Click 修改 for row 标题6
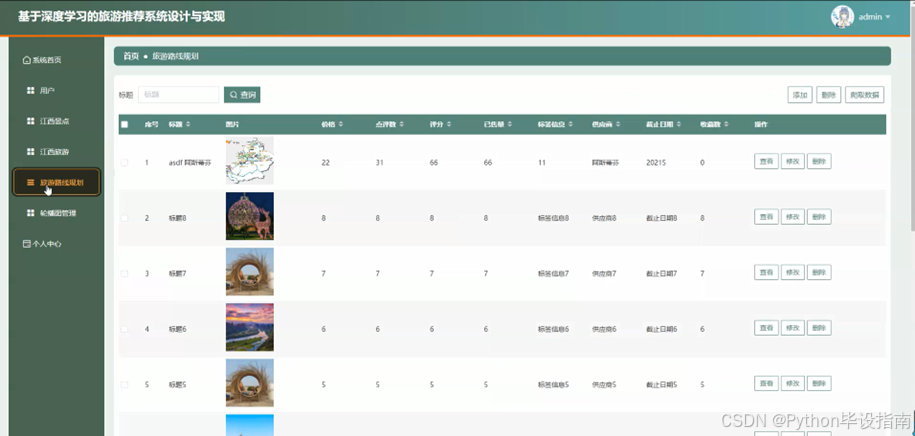 point(792,328)
